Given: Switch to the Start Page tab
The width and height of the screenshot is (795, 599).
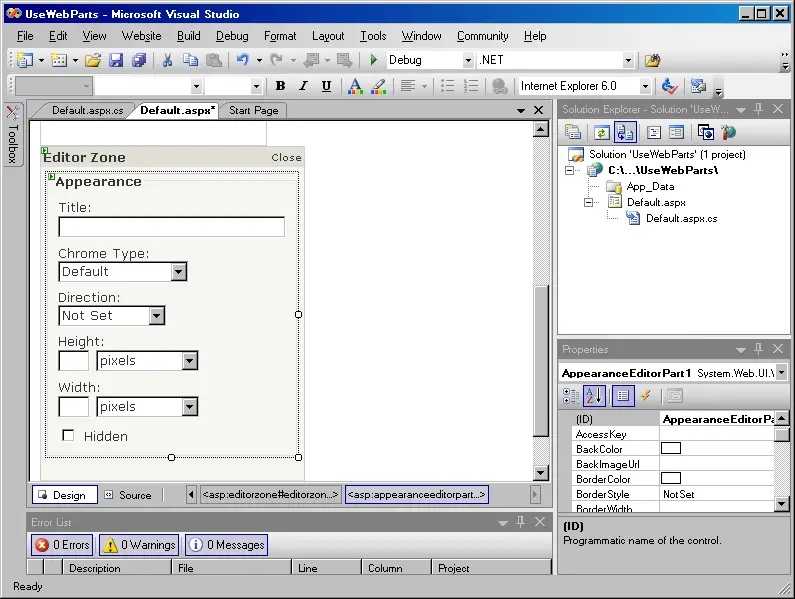Looking at the screenshot, I should (254, 111).
